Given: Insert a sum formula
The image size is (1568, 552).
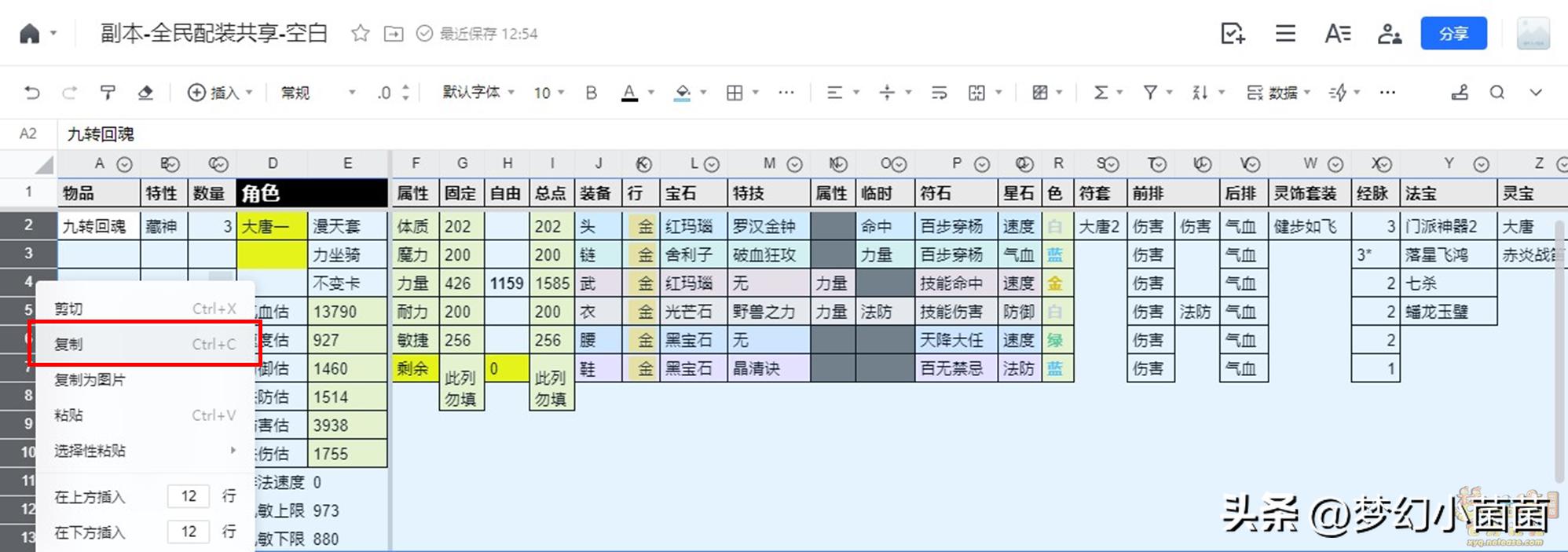Looking at the screenshot, I should coord(1101,93).
